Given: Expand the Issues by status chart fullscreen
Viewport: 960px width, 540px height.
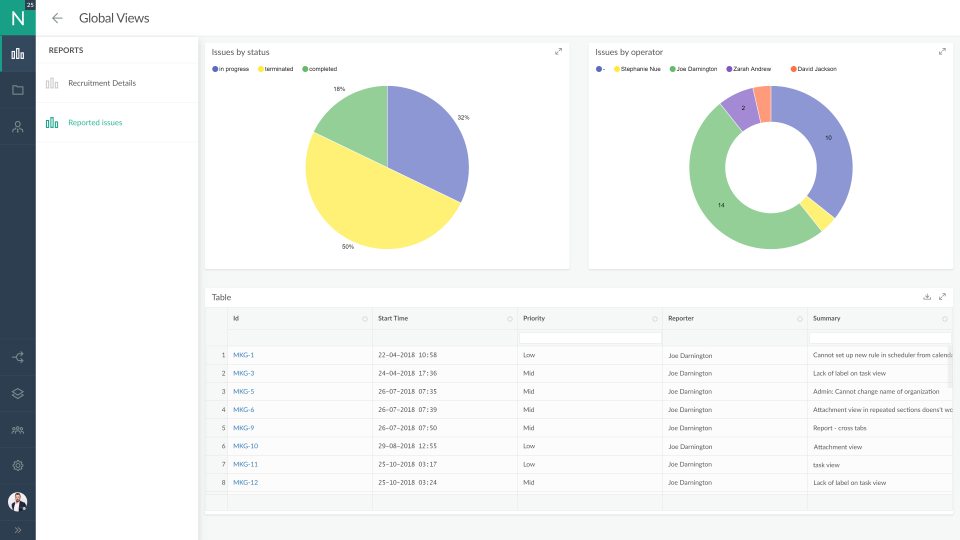Looking at the screenshot, I should [558, 52].
